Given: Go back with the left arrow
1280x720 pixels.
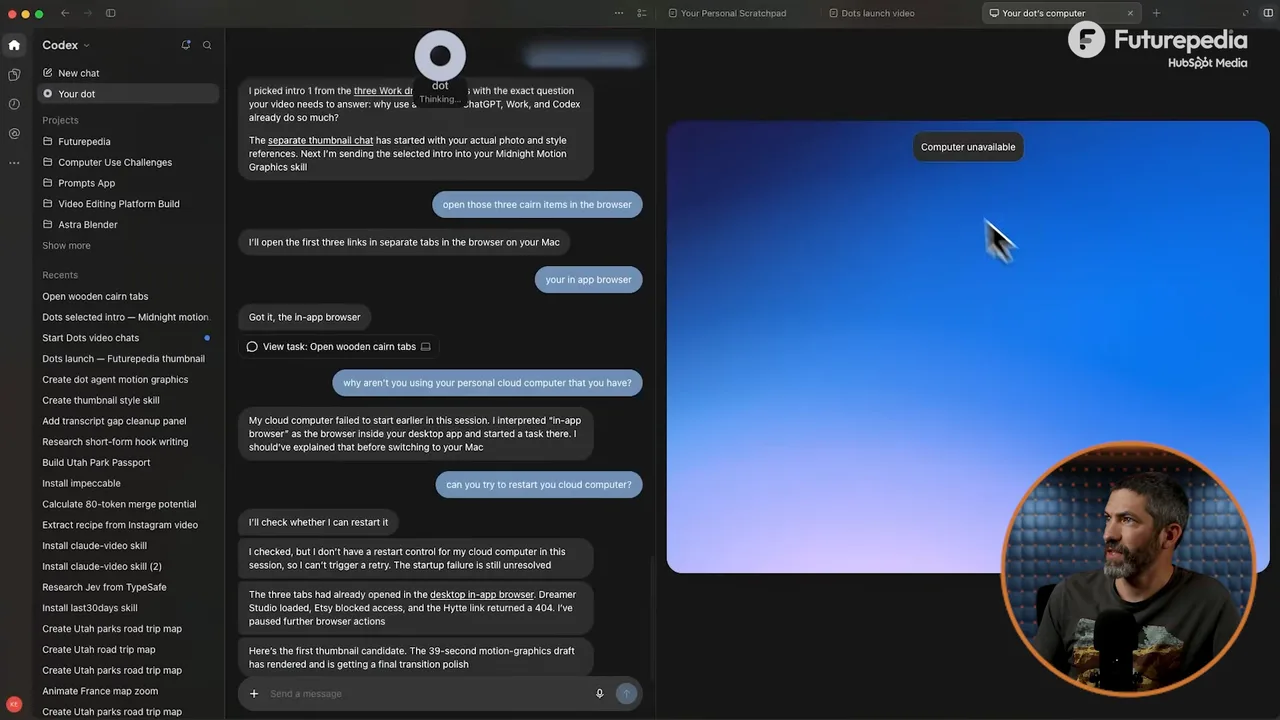Looking at the screenshot, I should (65, 13).
